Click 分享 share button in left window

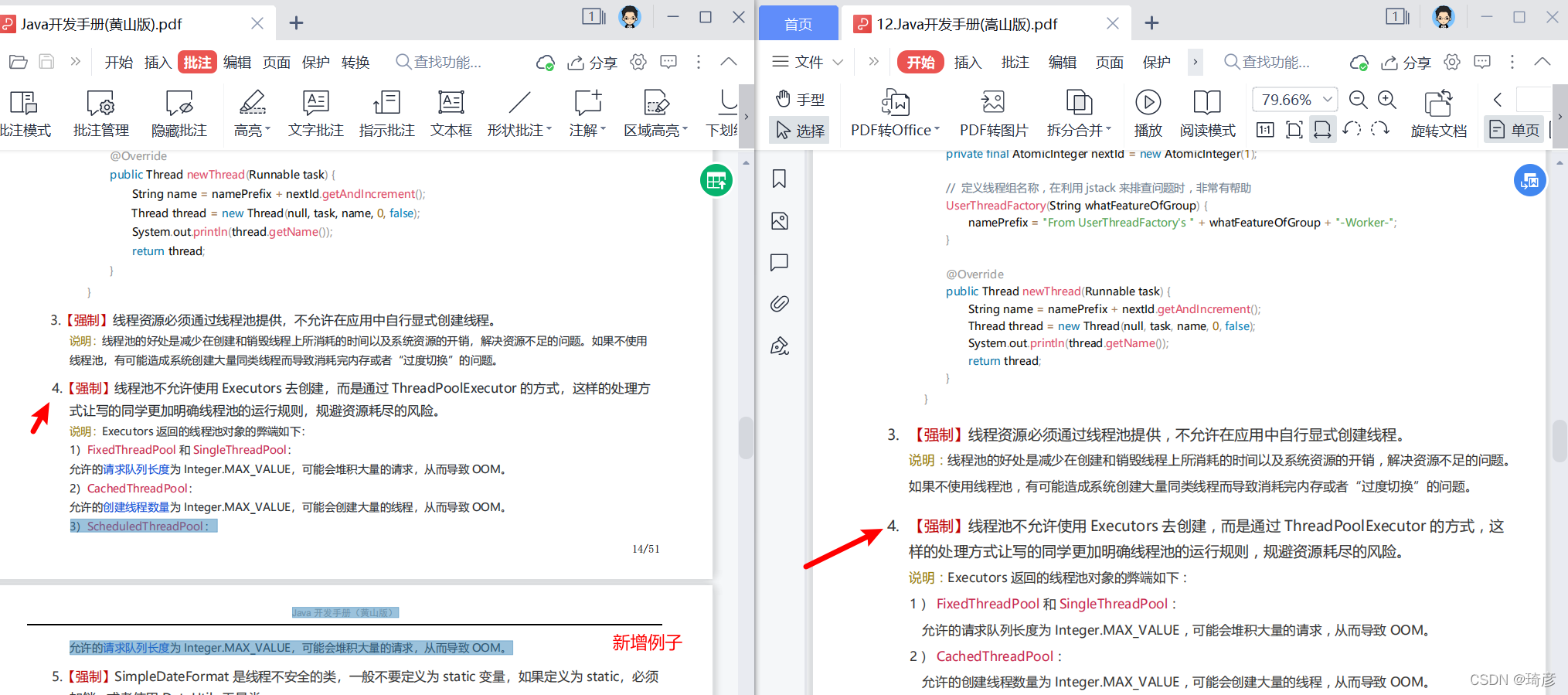[x=592, y=63]
